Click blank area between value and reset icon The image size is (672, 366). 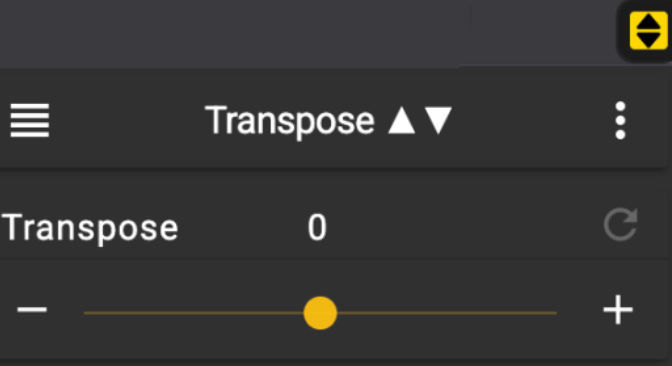click(463, 226)
